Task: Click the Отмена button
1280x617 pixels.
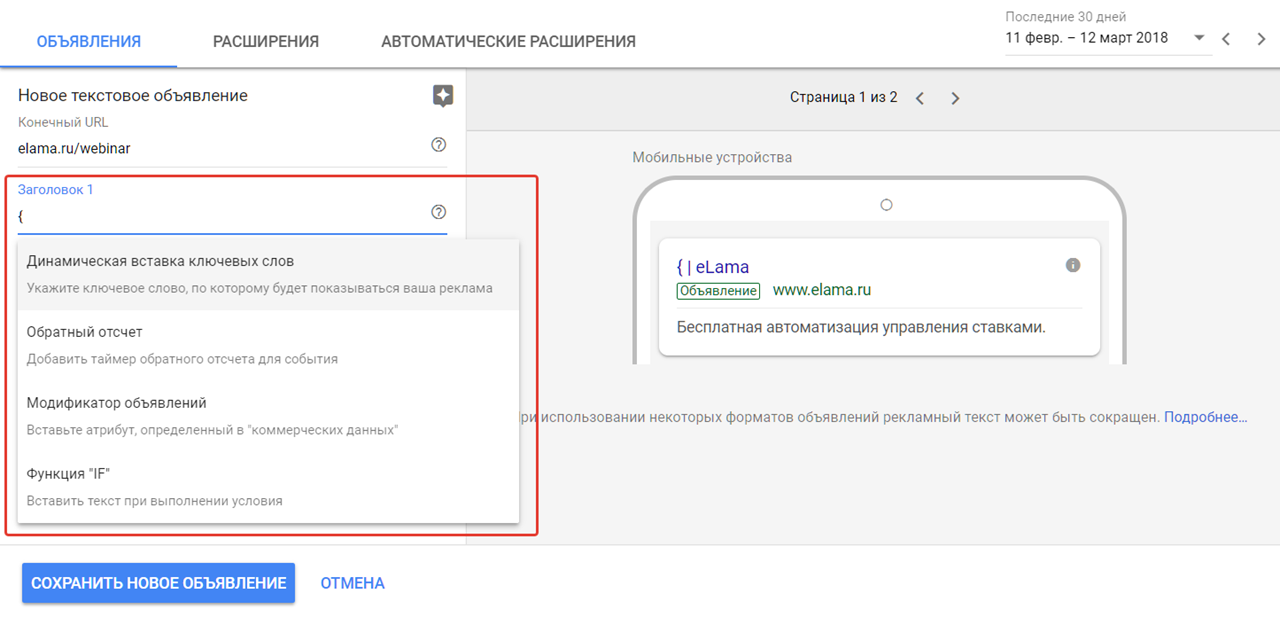Action: coord(352,583)
